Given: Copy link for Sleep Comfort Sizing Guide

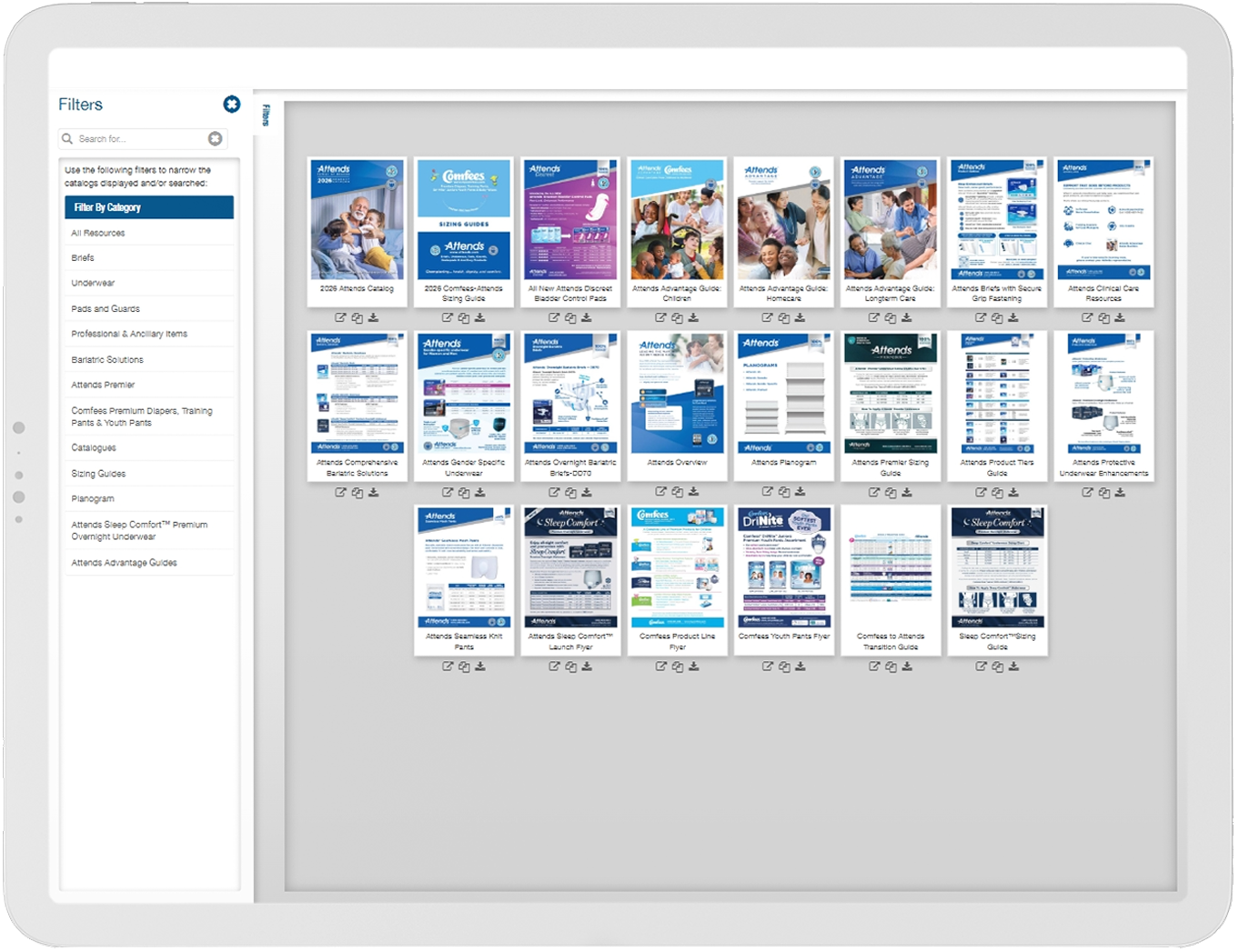Looking at the screenshot, I should pyautogui.click(x=998, y=667).
